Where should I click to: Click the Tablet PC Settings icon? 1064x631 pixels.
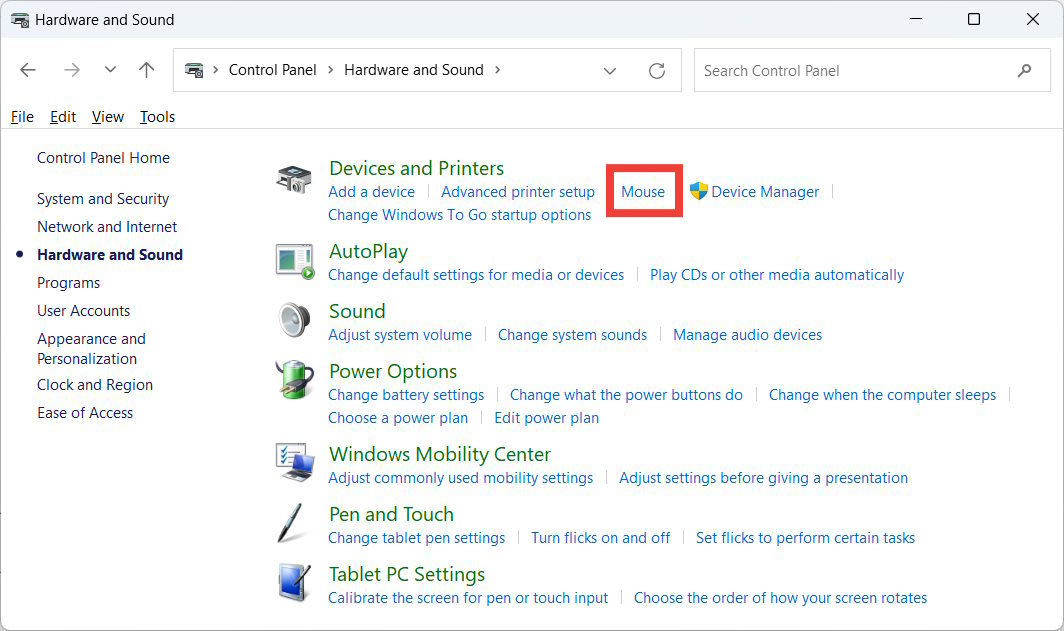point(294,584)
